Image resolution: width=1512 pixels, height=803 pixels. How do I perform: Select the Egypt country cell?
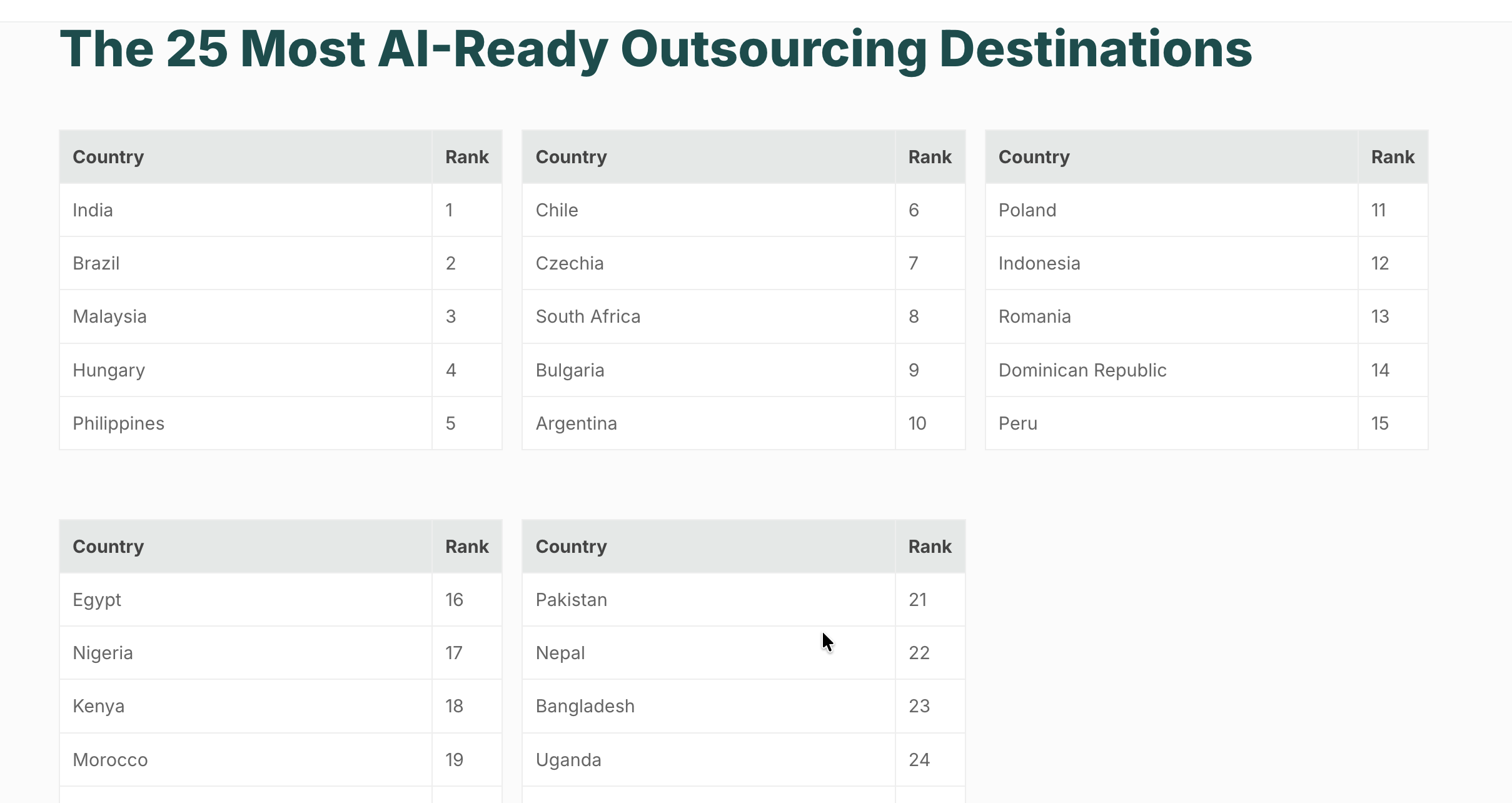pyautogui.click(x=246, y=600)
